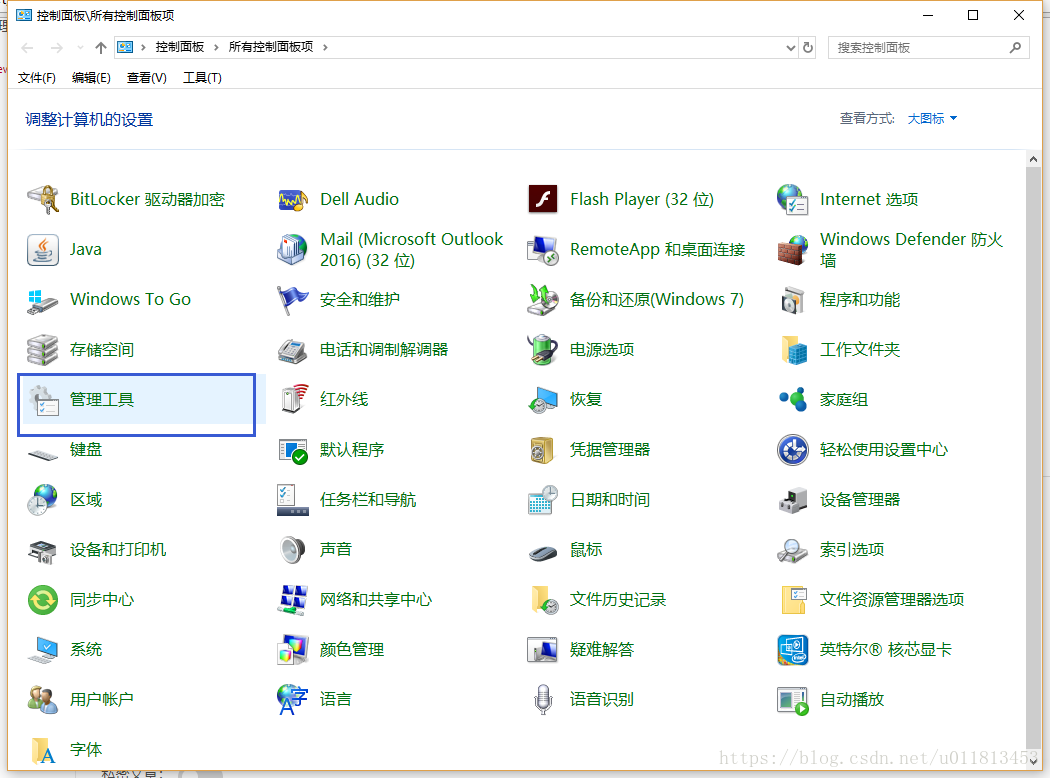Open the 设备管理器 icon

coord(793,499)
